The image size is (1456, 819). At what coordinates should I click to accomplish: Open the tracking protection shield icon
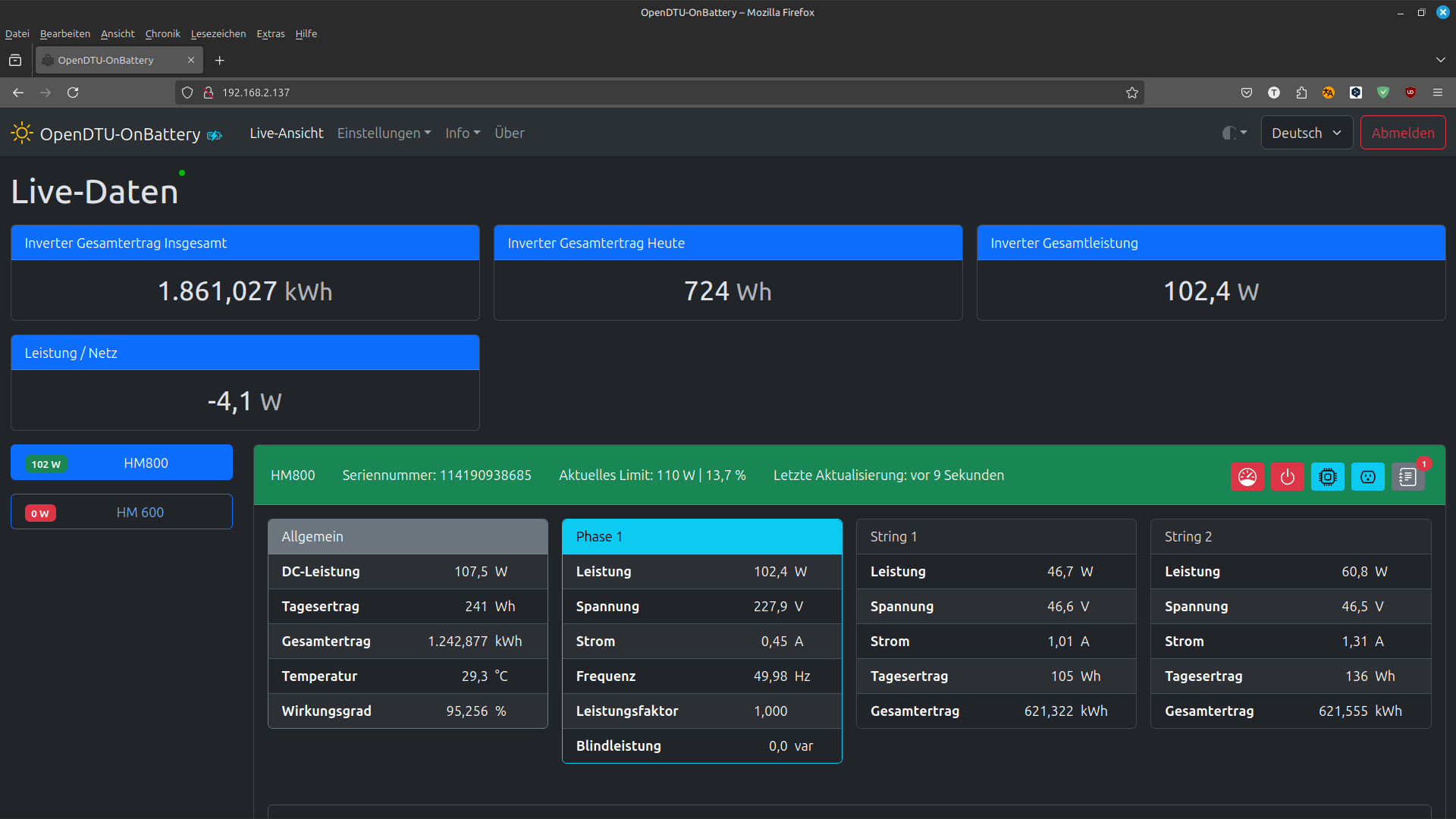point(187,93)
